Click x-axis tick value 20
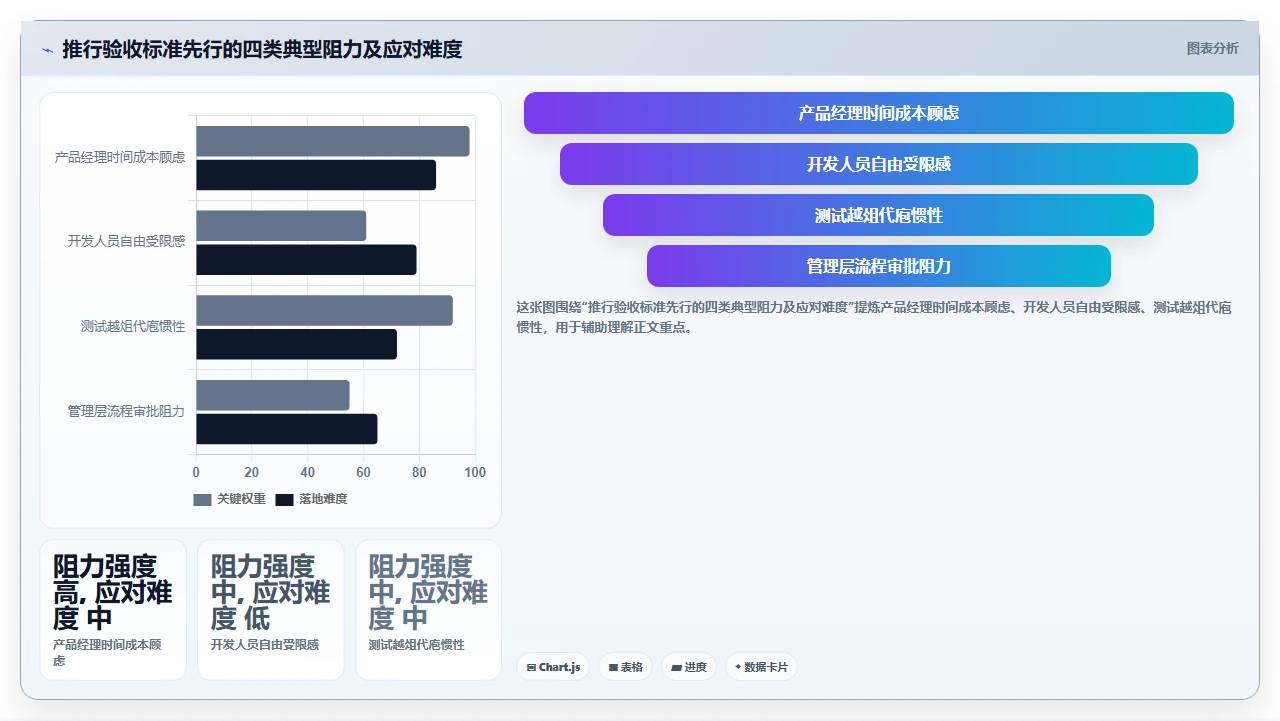The image size is (1280, 721). tap(252, 472)
